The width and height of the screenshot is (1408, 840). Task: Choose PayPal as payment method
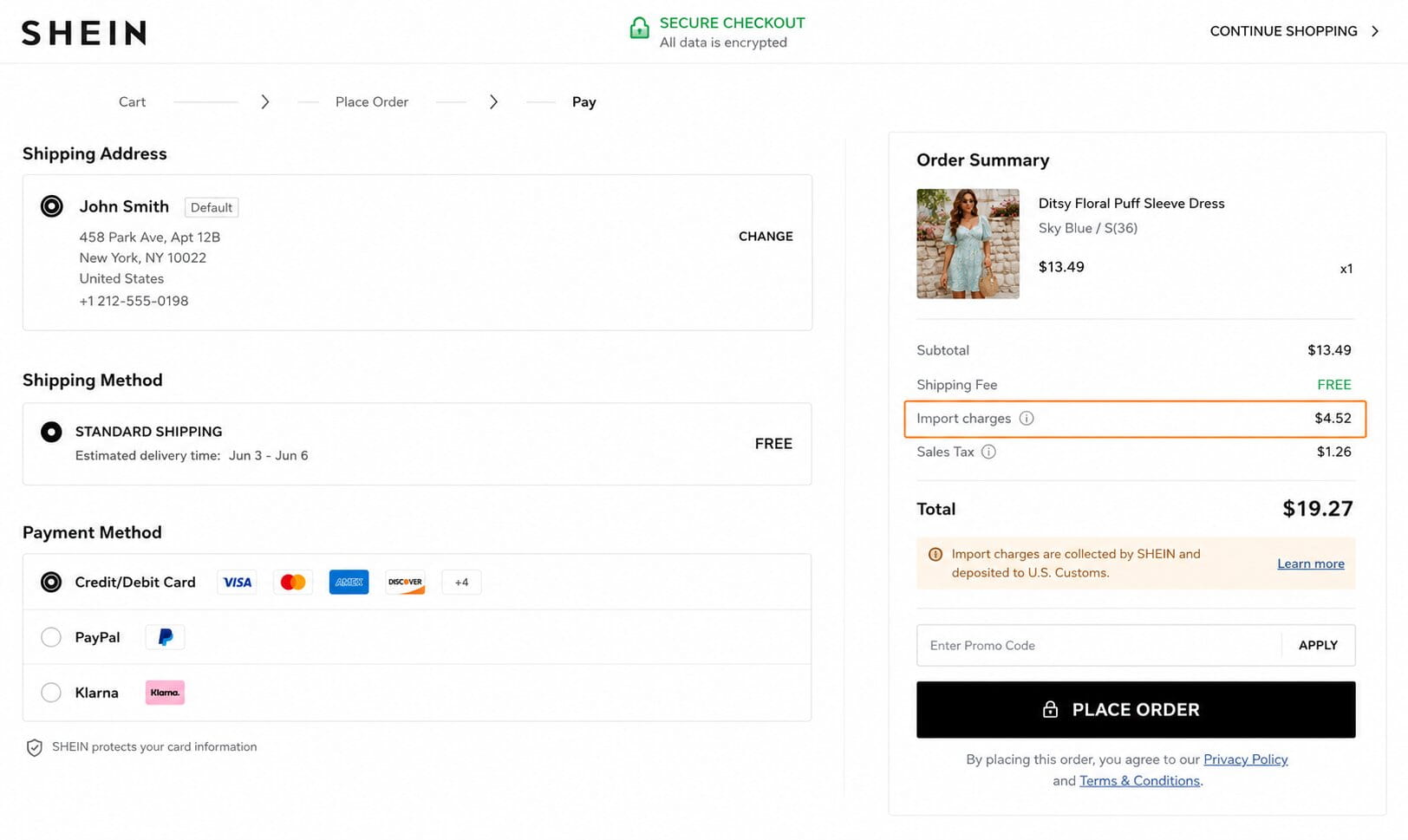pos(51,637)
